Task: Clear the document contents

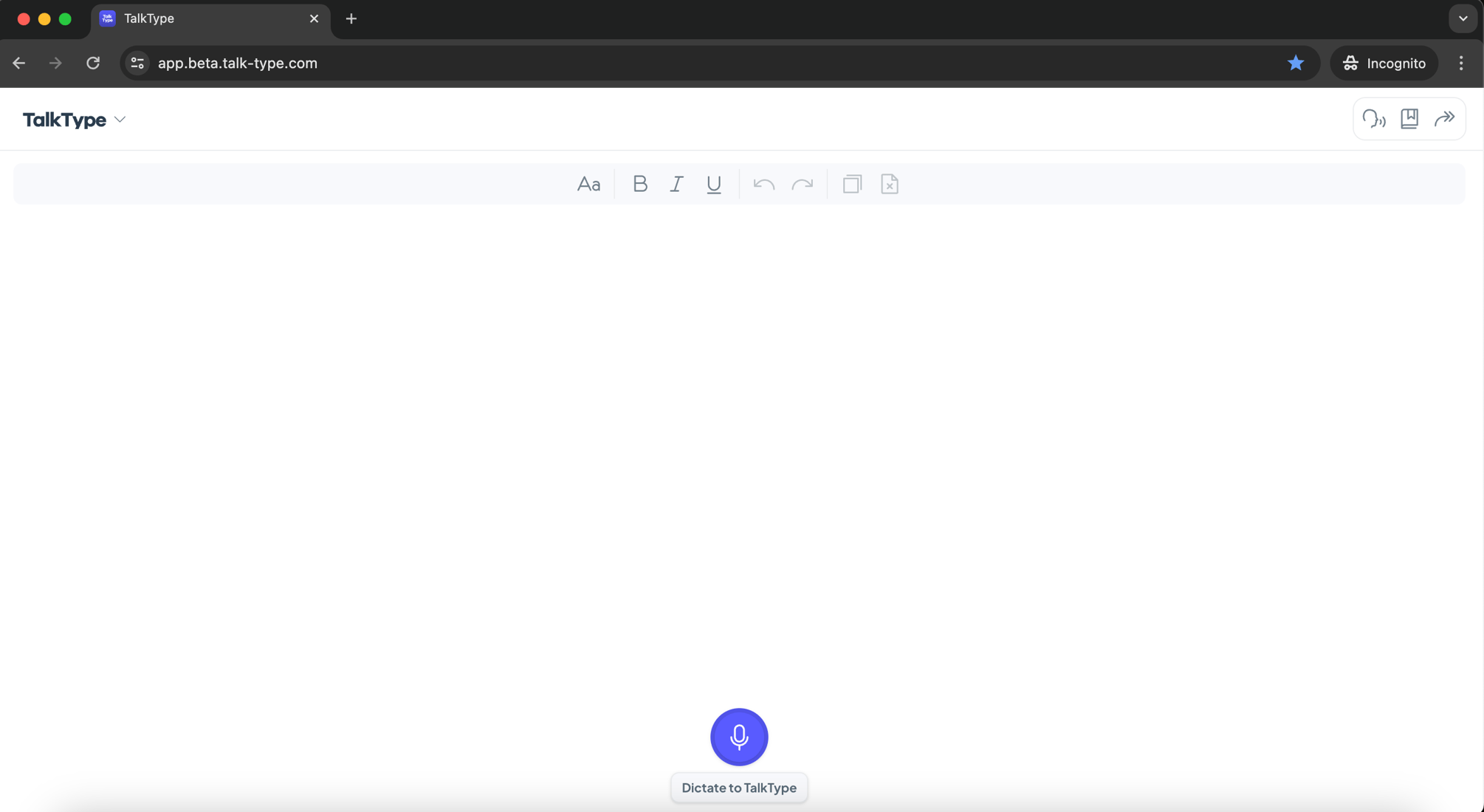Action: tap(889, 184)
